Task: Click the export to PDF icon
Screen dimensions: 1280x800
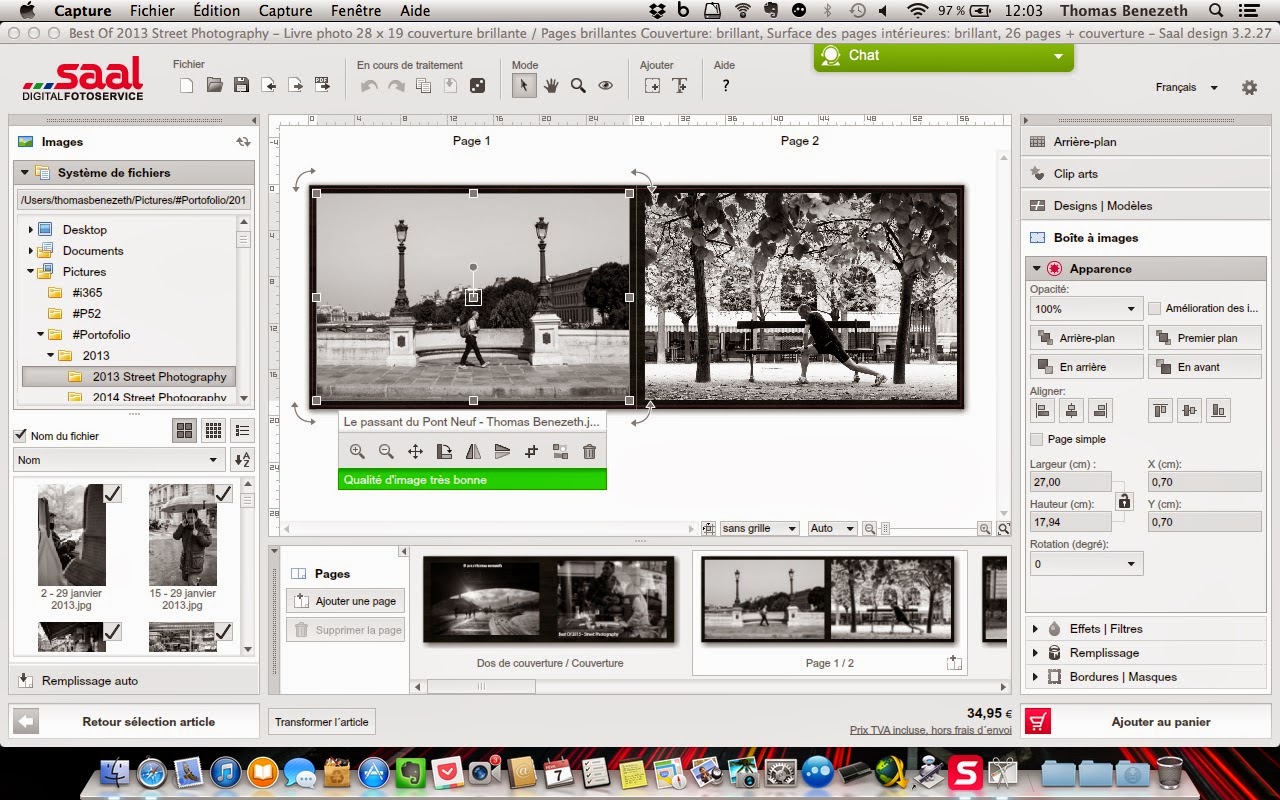Action: pos(322,86)
